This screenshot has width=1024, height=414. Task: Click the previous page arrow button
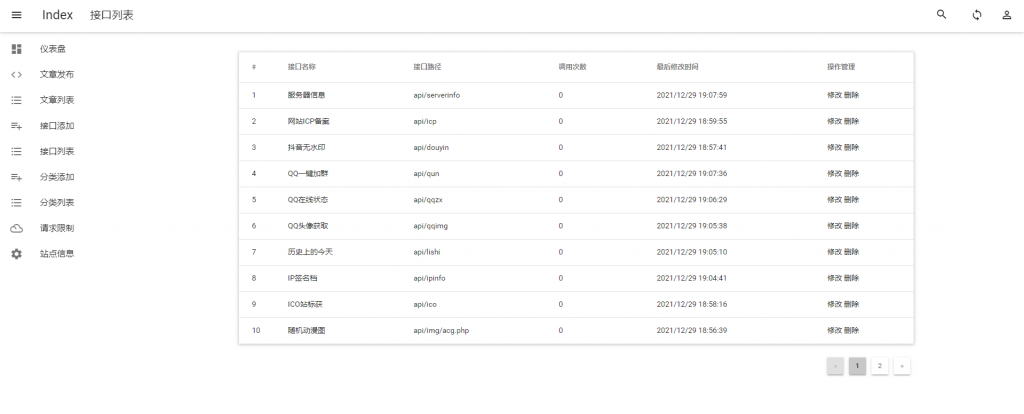tap(835, 366)
